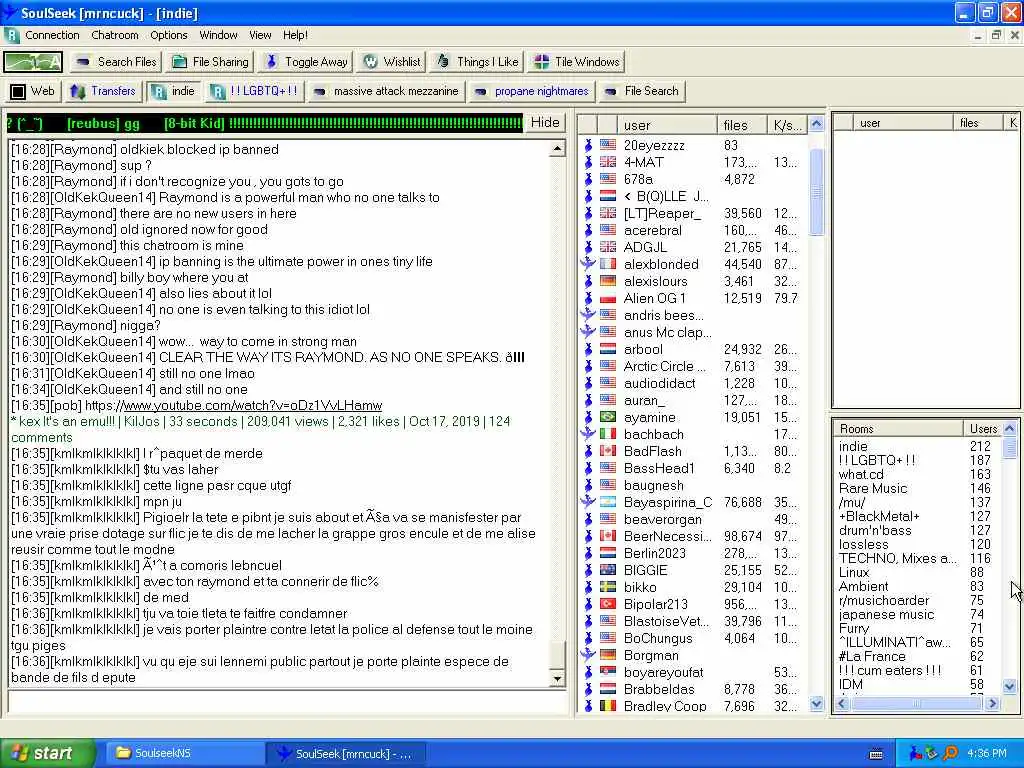Click the status icon beside andris bees

[x=588, y=315]
